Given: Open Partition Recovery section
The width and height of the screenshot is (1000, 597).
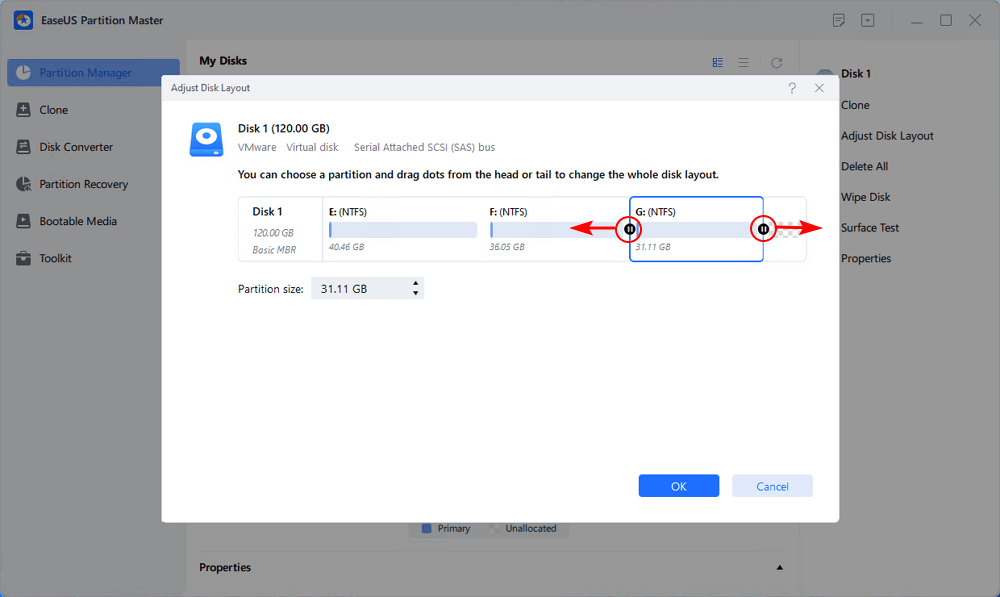Looking at the screenshot, I should (x=84, y=184).
